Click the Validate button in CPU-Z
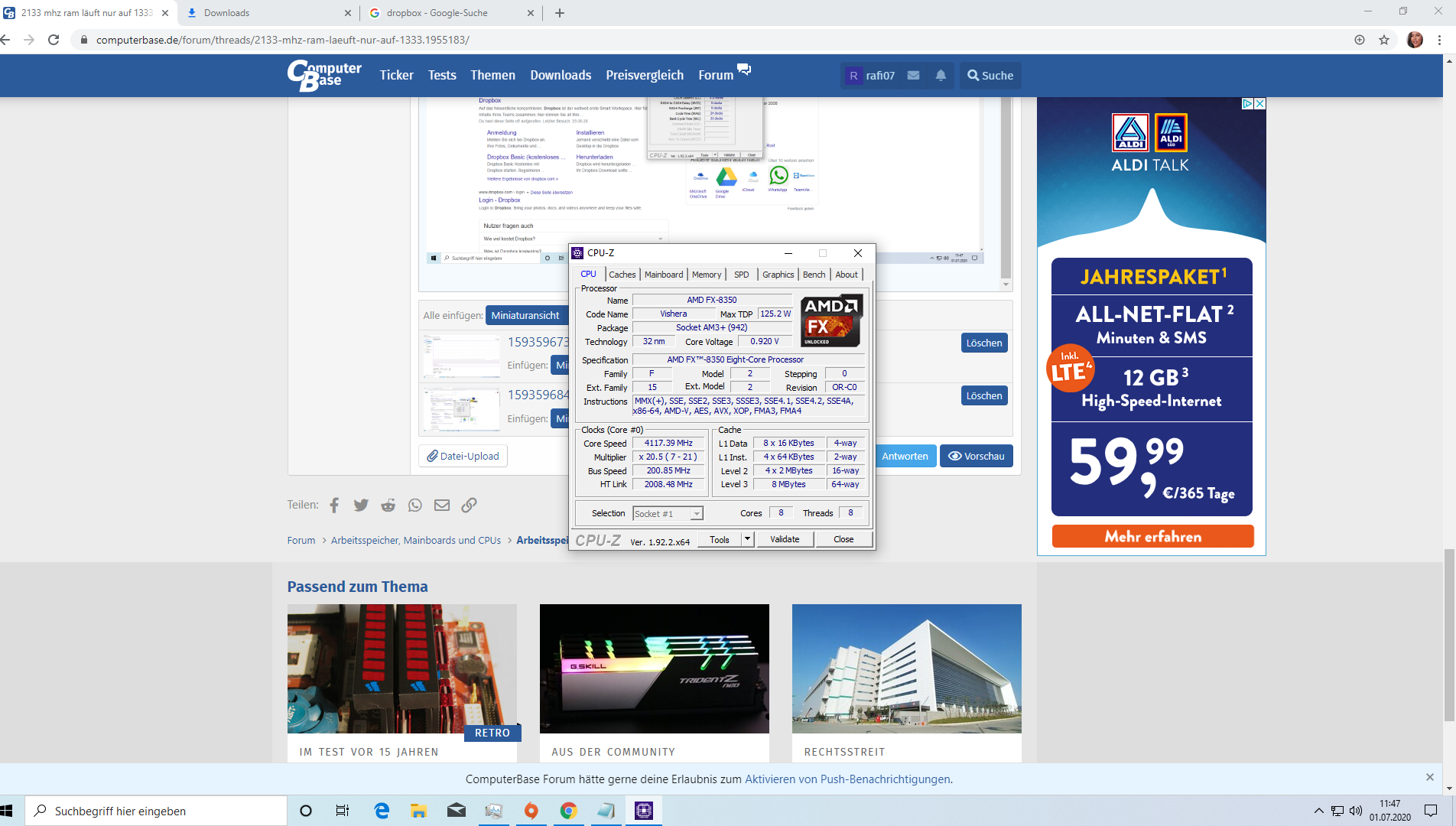The height and width of the screenshot is (826, 1456). pos(785,539)
